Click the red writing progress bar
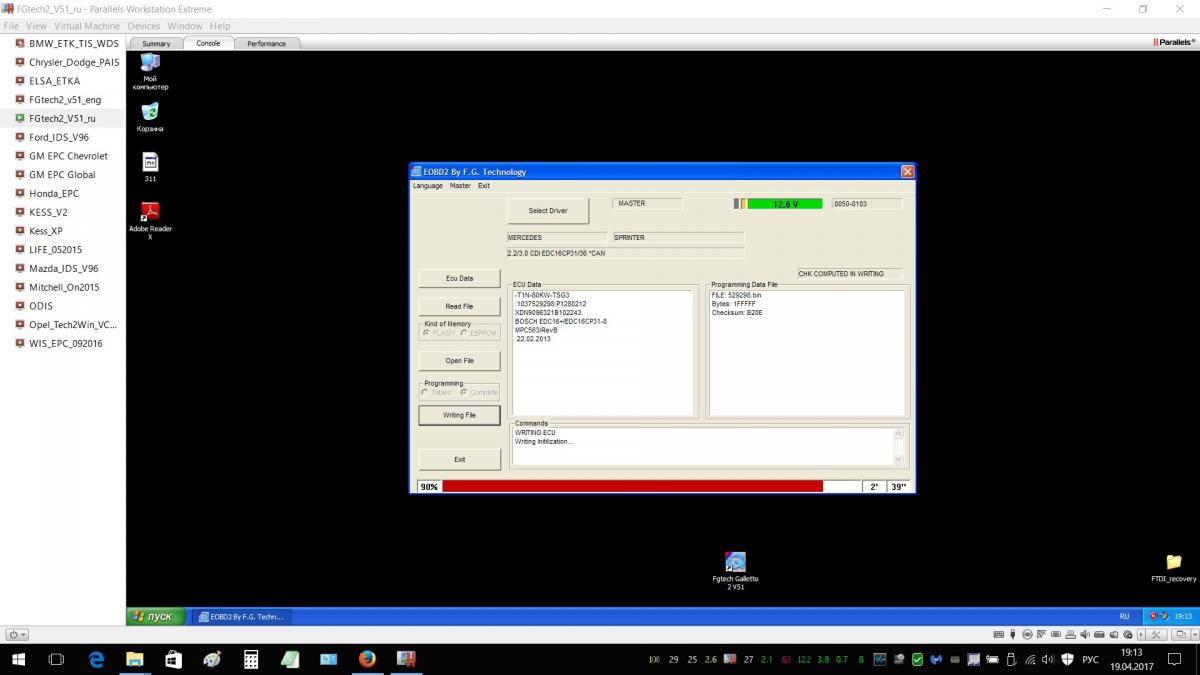 tap(632, 486)
